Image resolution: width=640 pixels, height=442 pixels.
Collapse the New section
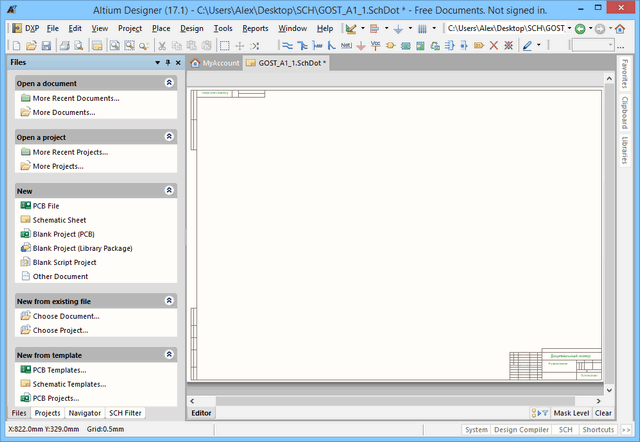tap(169, 189)
